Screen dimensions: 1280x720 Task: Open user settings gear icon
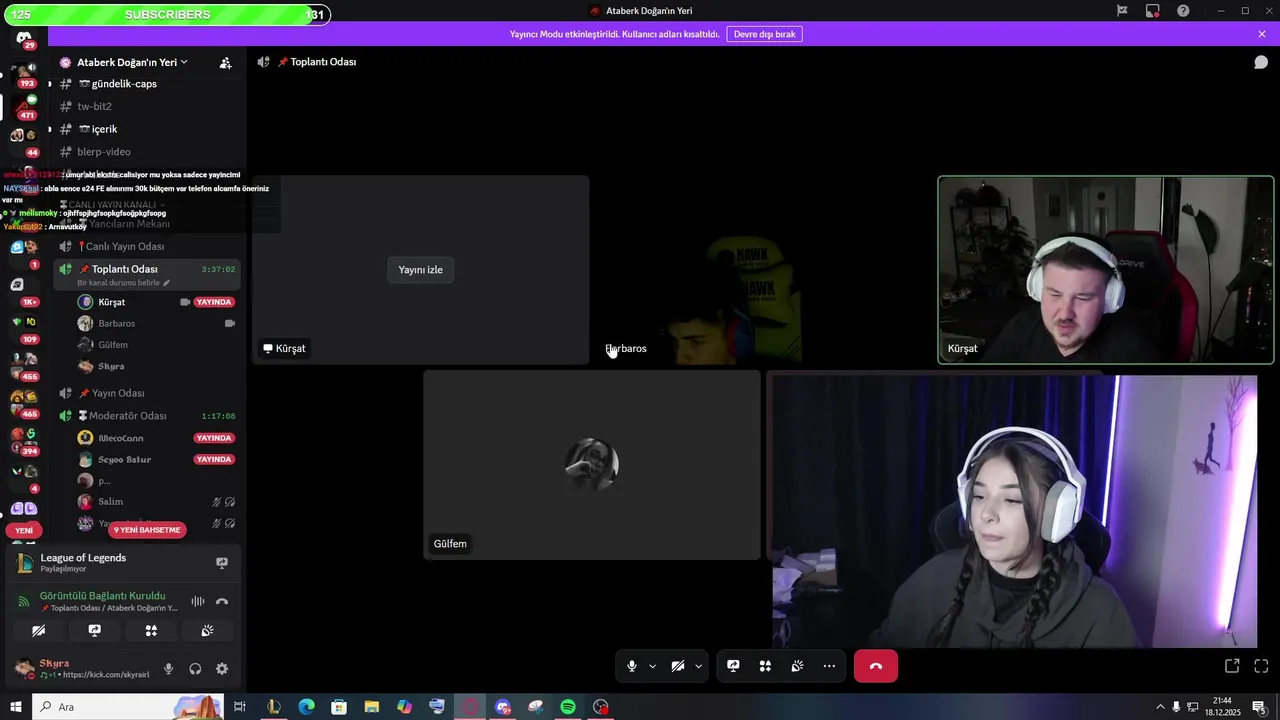click(222, 669)
